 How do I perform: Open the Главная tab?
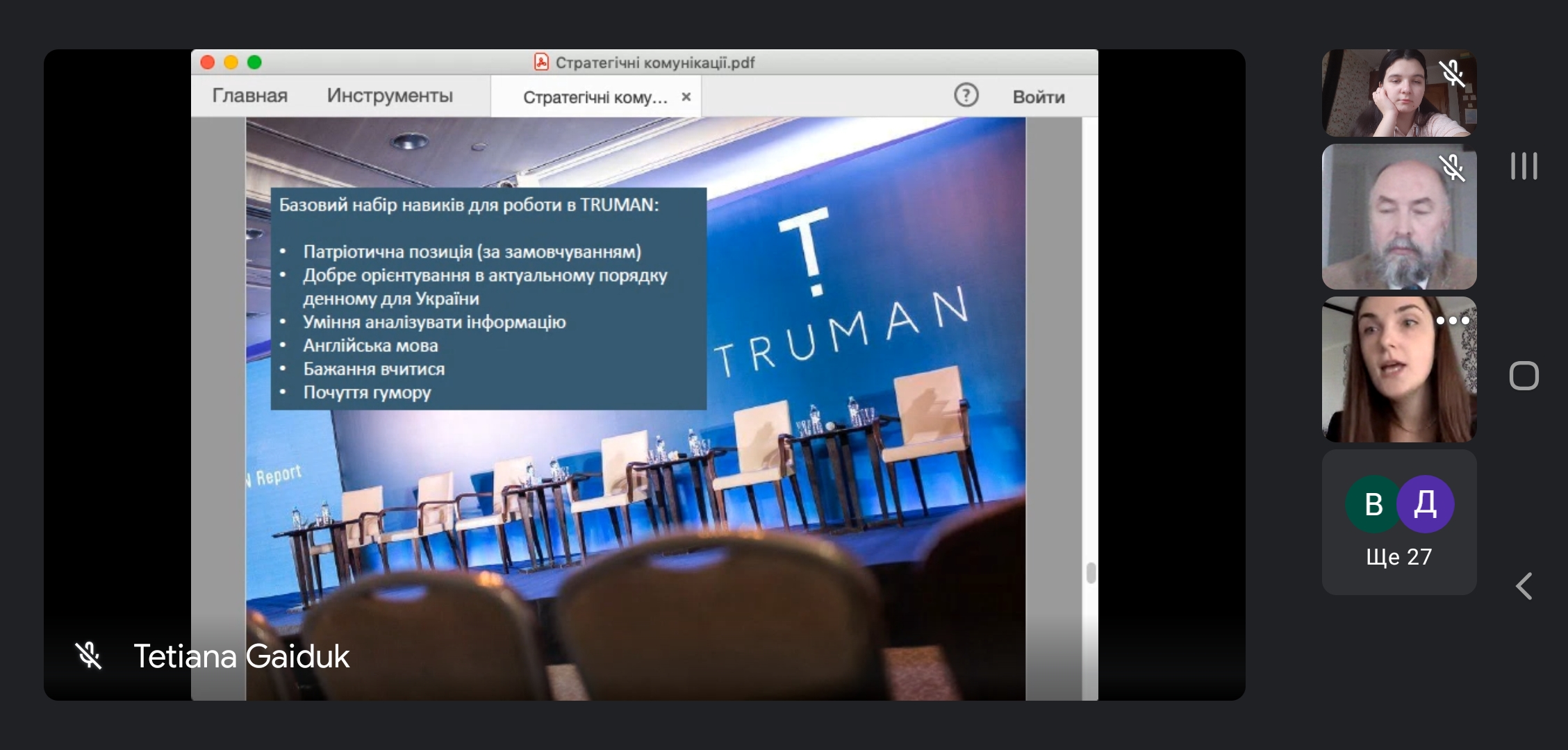(x=249, y=96)
